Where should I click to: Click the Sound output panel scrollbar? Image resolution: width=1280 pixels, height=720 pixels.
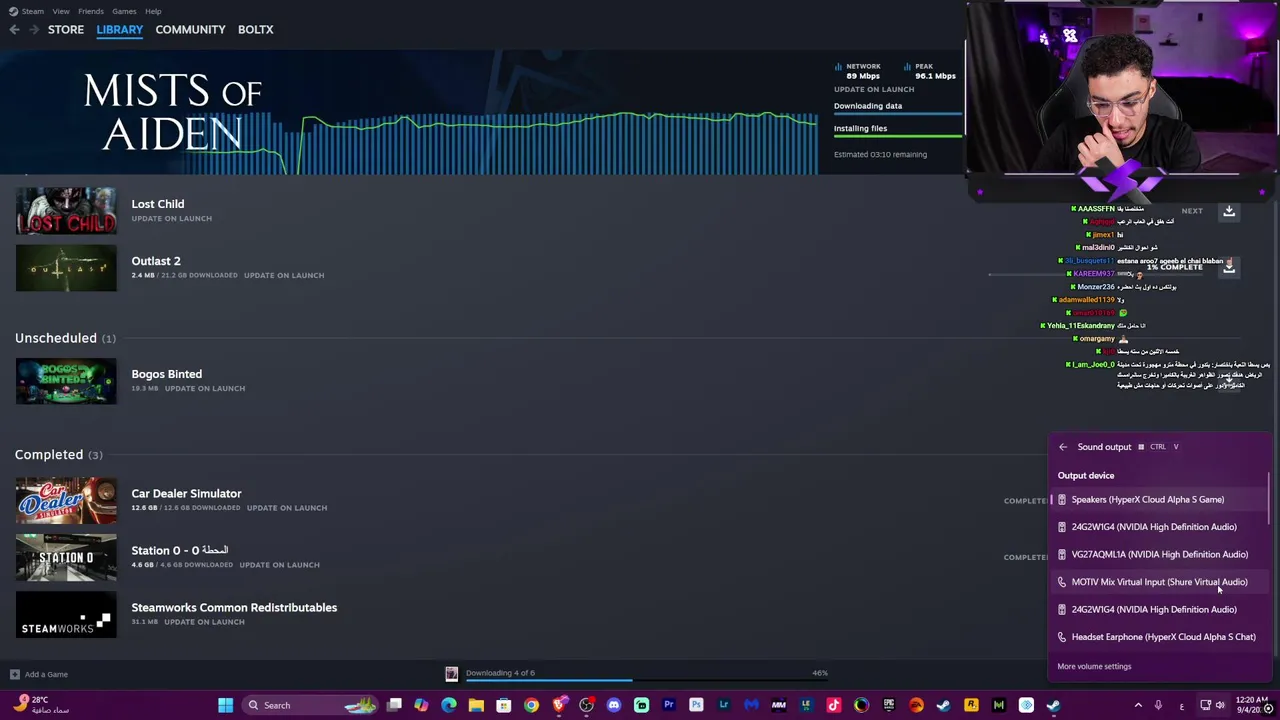[1269, 497]
